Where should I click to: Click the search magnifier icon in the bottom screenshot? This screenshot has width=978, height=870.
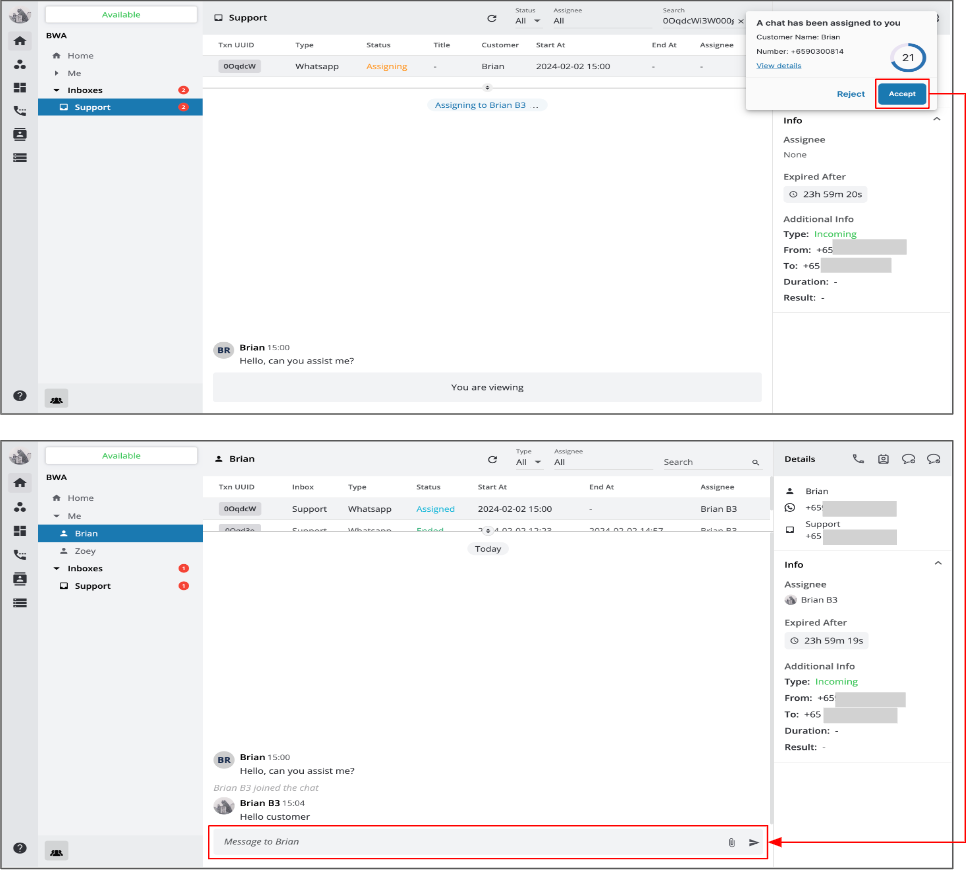pyautogui.click(x=755, y=462)
